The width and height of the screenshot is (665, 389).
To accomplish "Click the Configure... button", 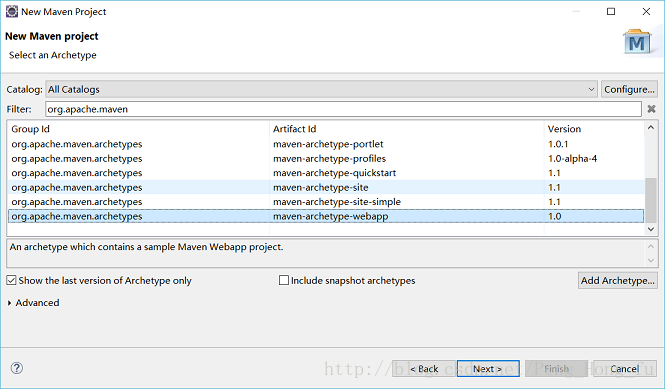I will click(x=629, y=89).
